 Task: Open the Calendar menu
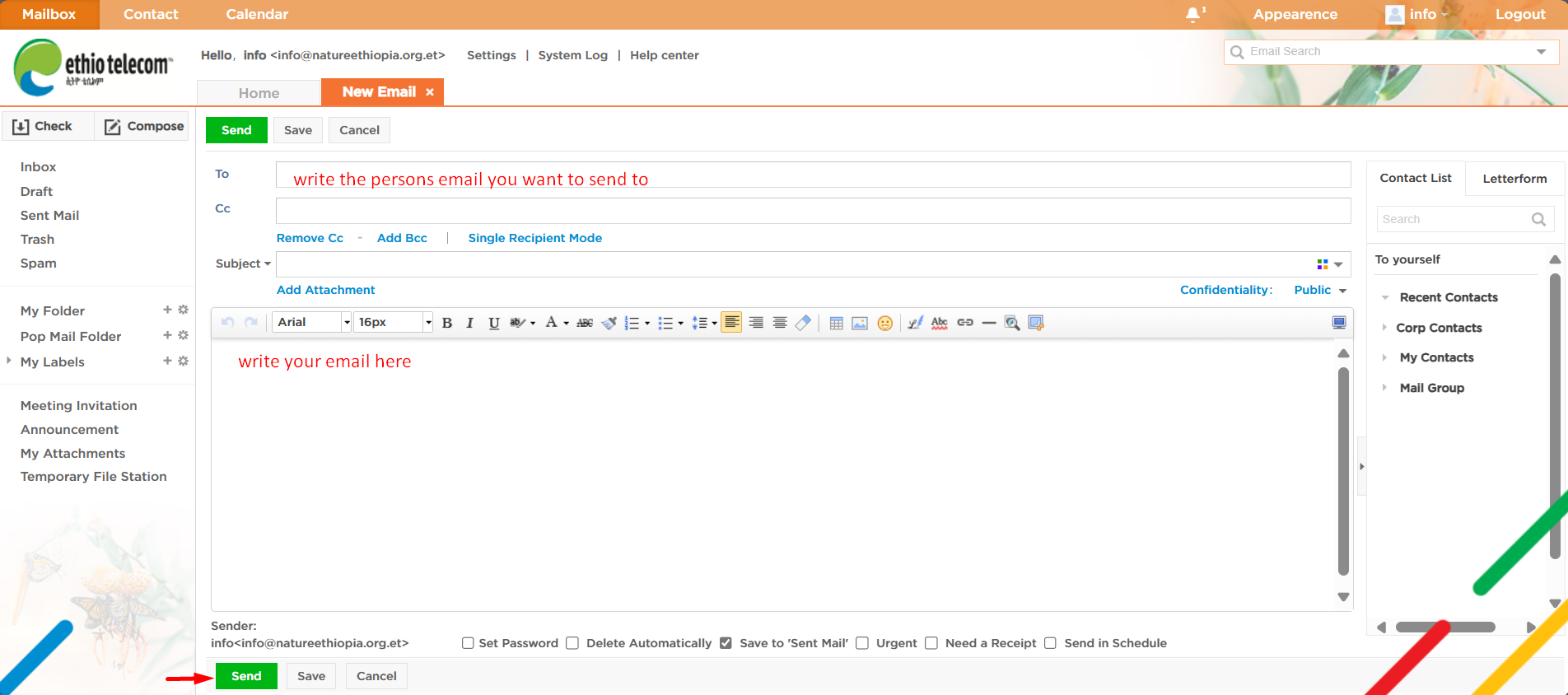(257, 15)
